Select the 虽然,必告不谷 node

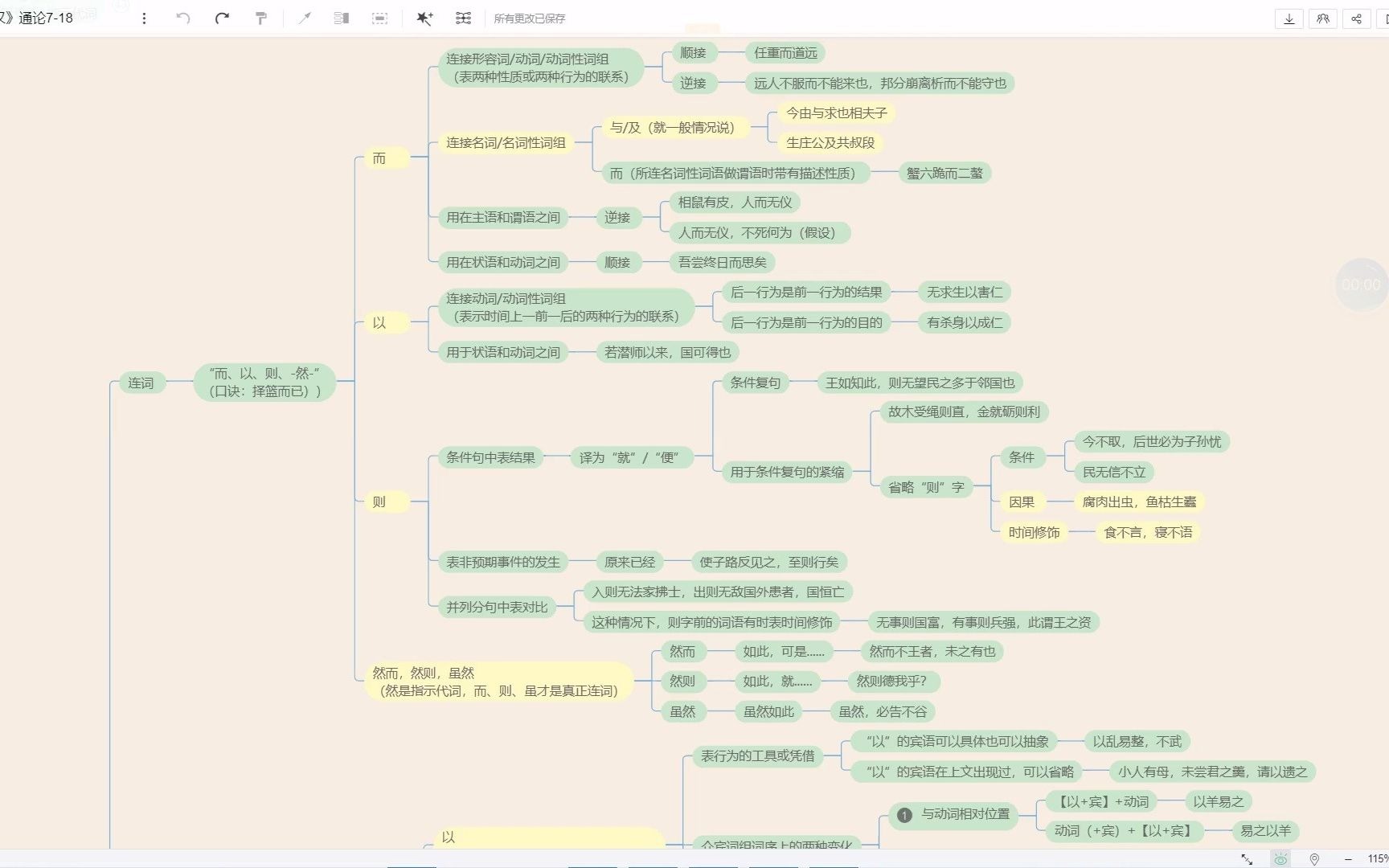[883, 711]
